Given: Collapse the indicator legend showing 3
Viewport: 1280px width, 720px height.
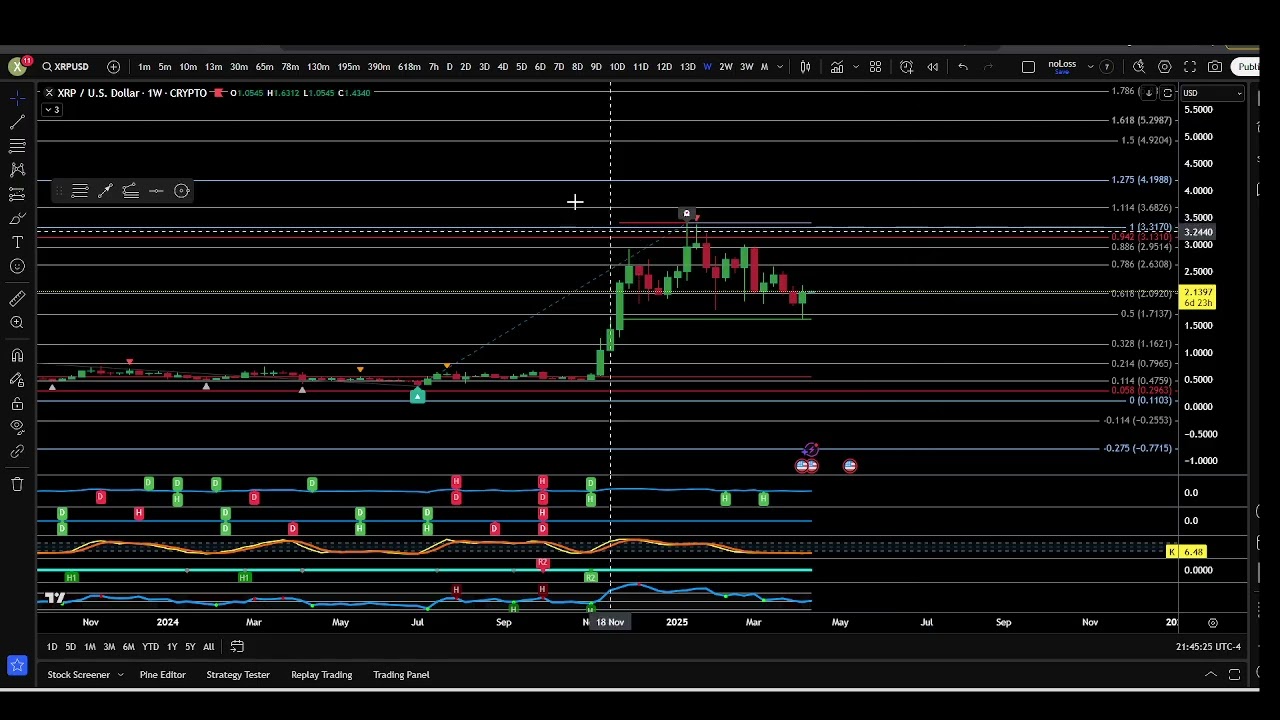Looking at the screenshot, I should (52, 110).
